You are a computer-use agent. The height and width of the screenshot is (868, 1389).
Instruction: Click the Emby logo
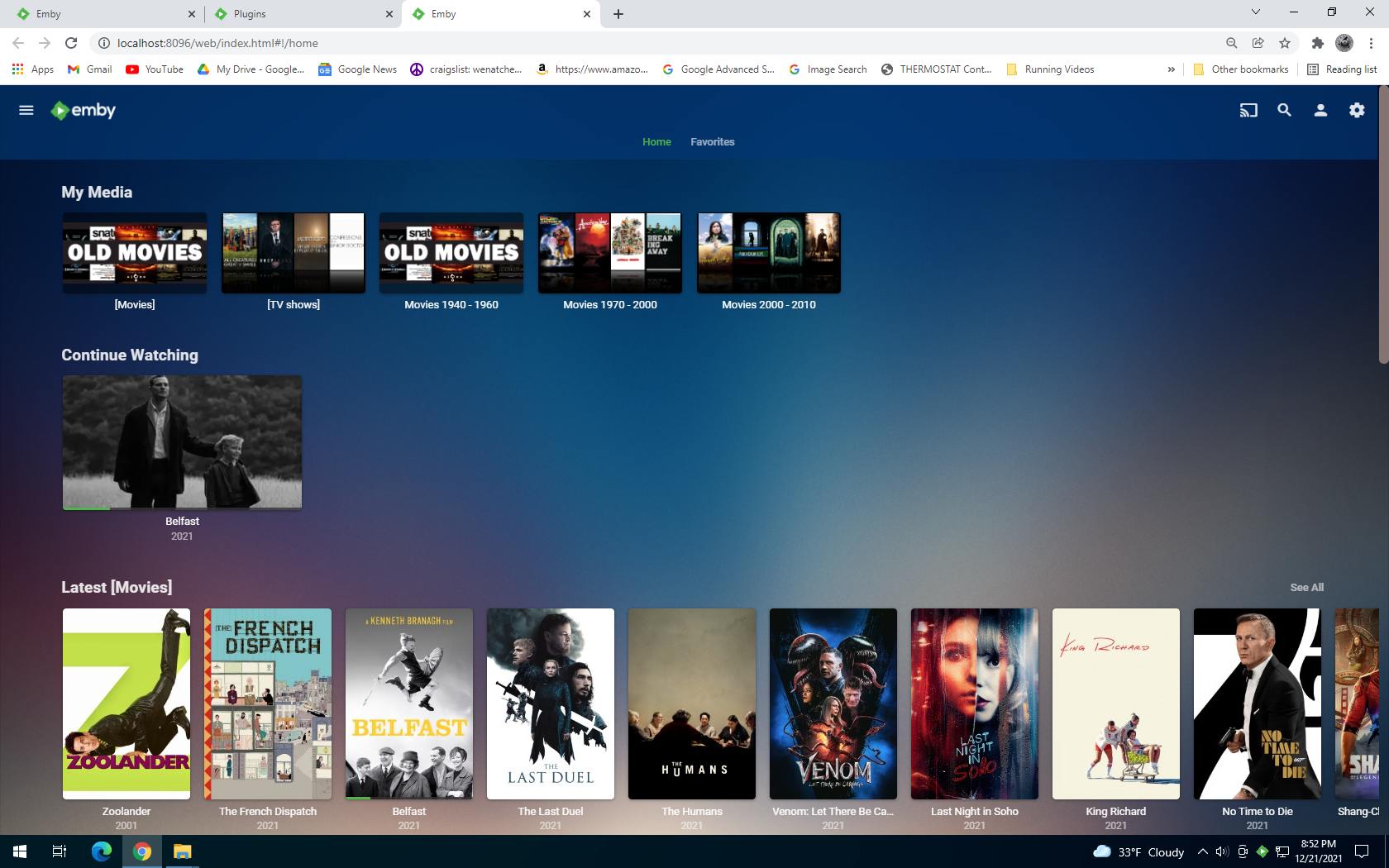83,110
